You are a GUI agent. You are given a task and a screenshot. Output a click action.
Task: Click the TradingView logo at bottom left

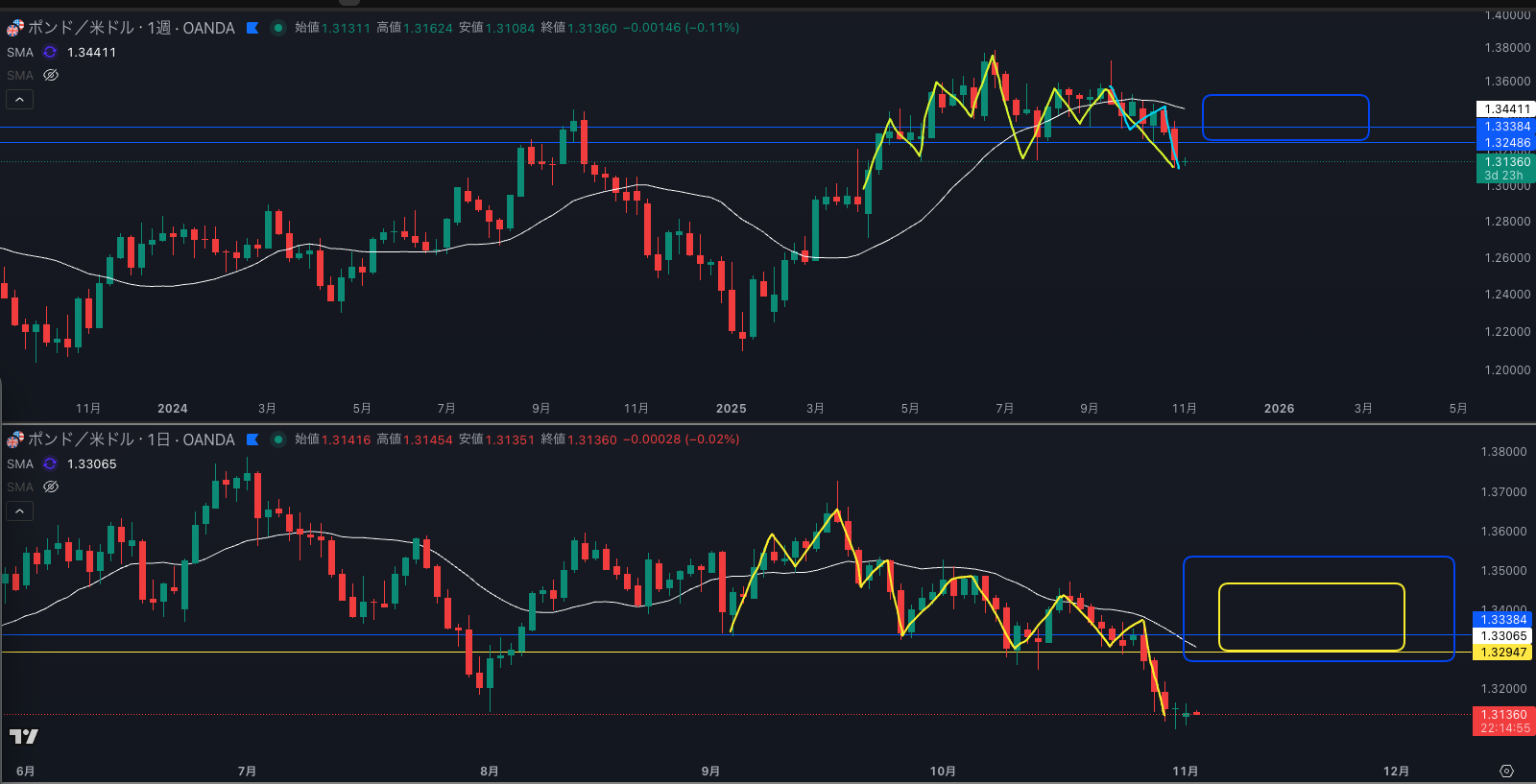(x=23, y=736)
